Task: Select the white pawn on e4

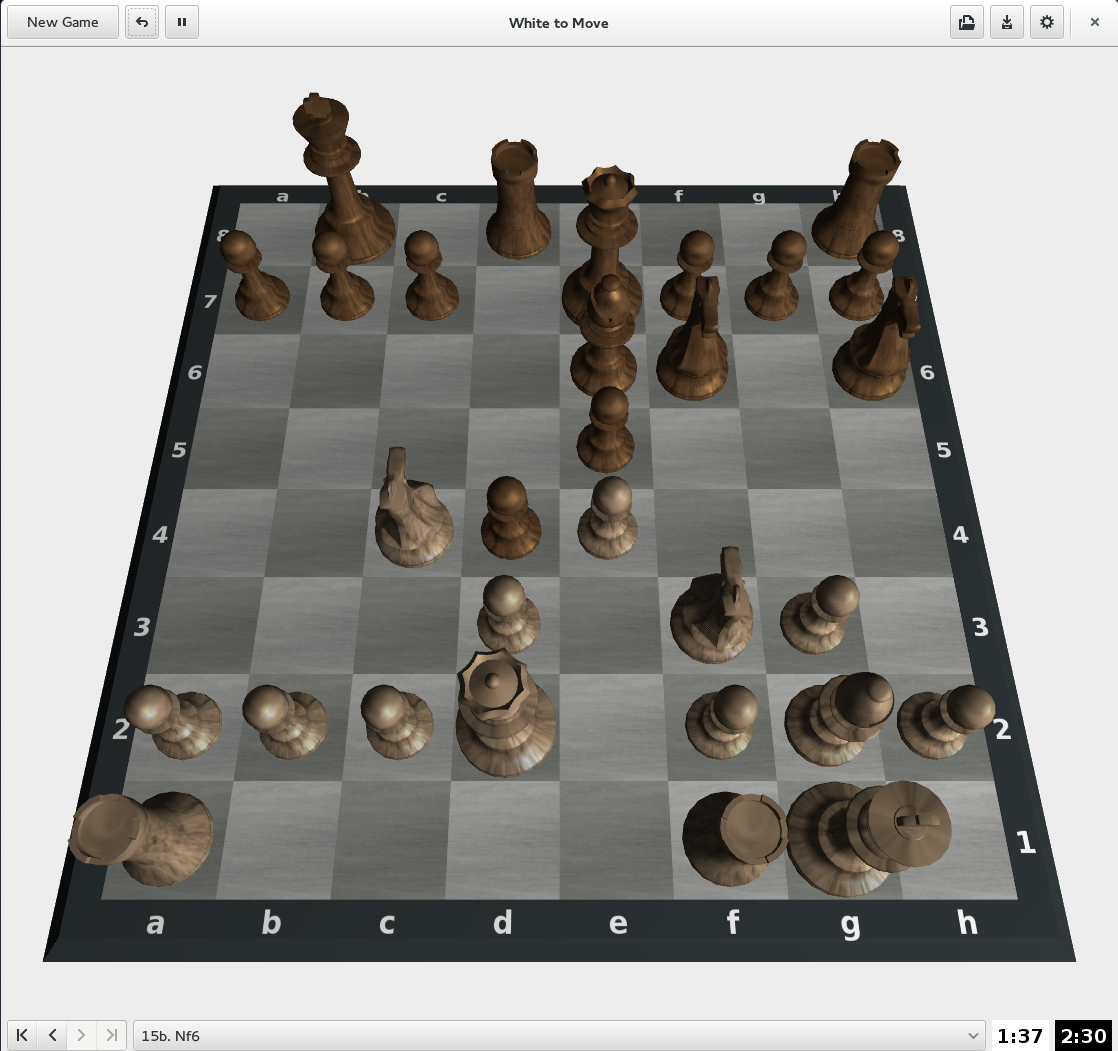Action: 608,522
